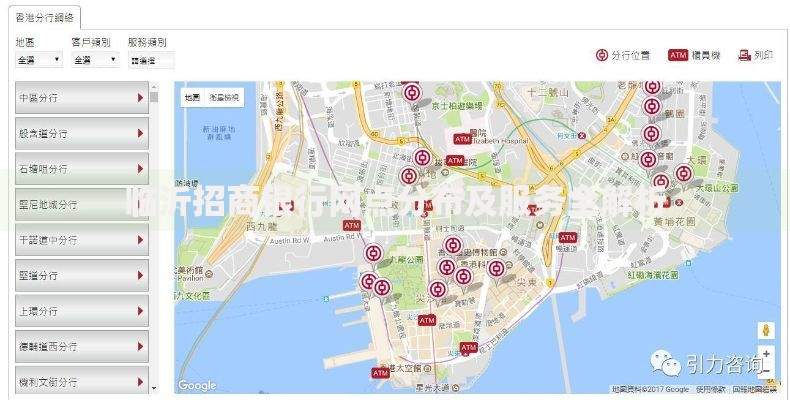Viewport: 790px width, 400px height.
Task: Click the 服務類別 service type field
Action: tap(151, 60)
